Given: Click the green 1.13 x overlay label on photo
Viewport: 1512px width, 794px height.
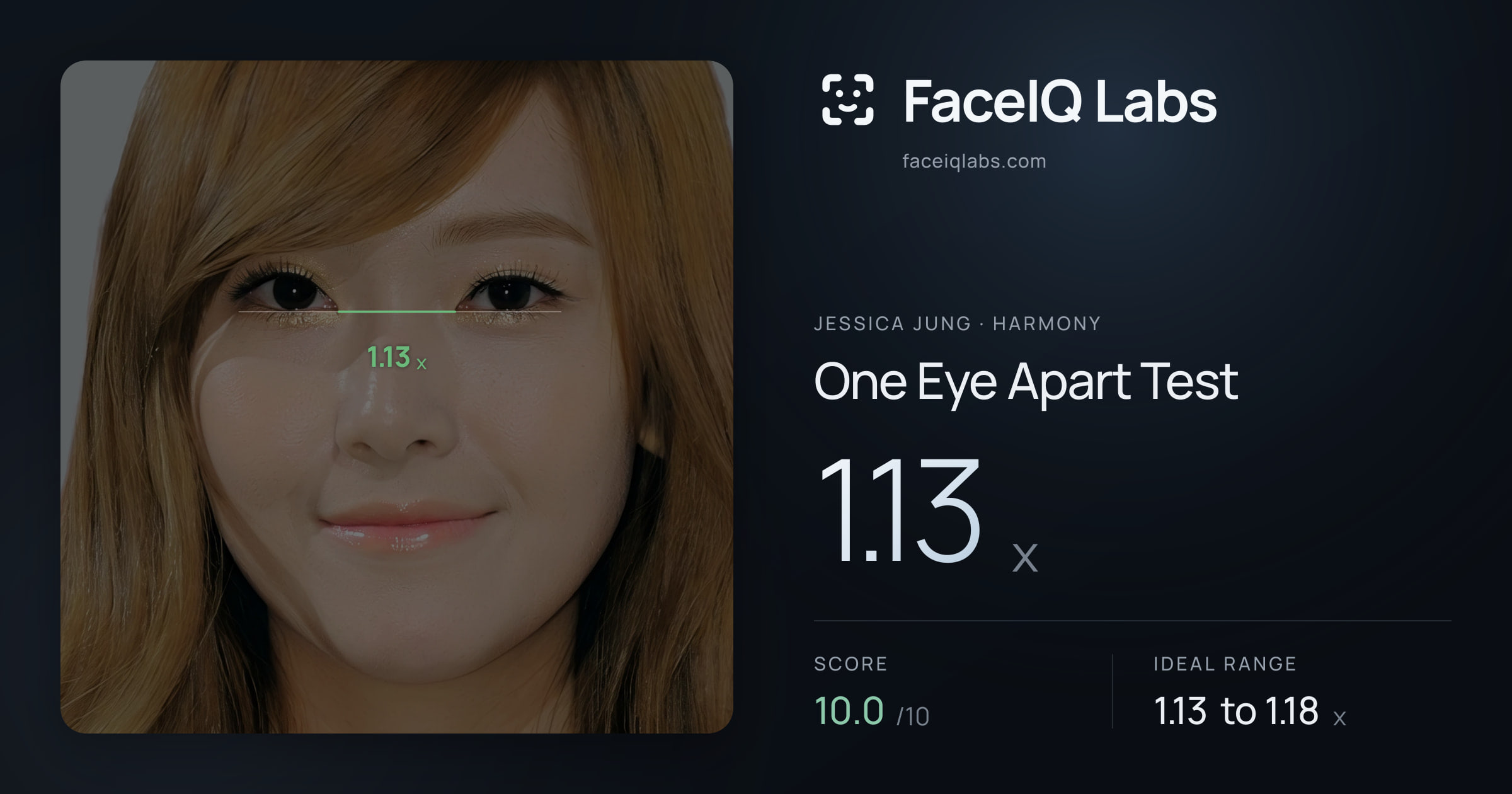Looking at the screenshot, I should point(397,358).
